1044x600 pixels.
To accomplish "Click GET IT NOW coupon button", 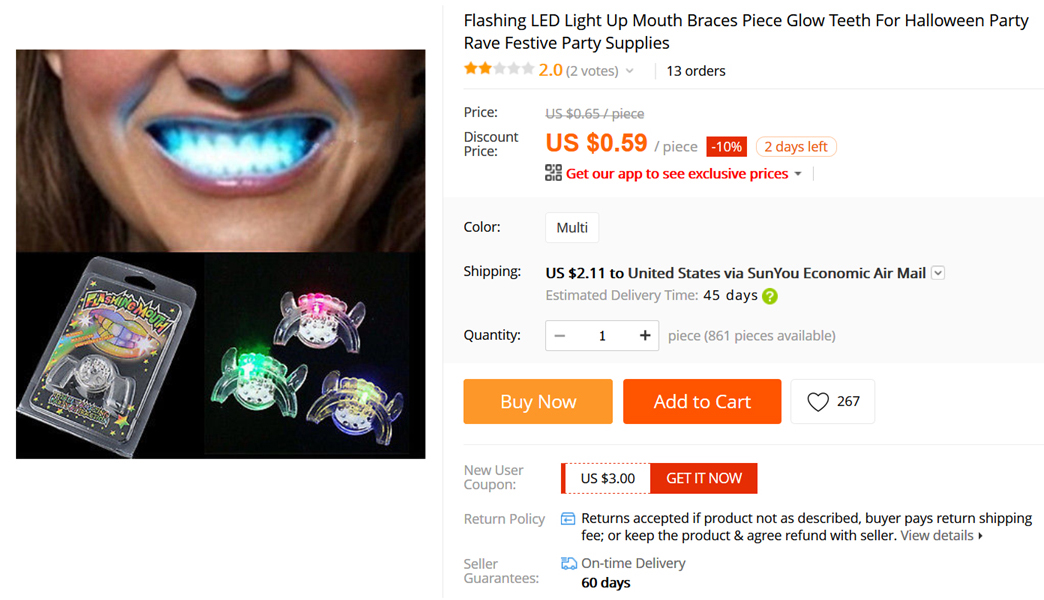I will tap(704, 478).
